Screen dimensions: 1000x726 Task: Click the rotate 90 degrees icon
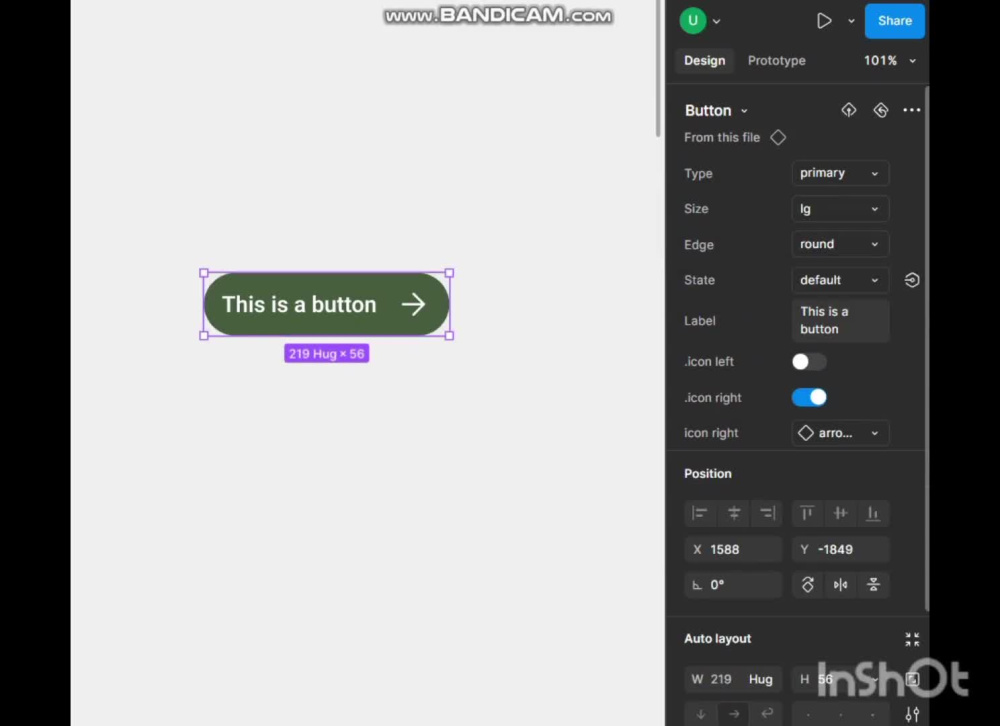coord(807,585)
